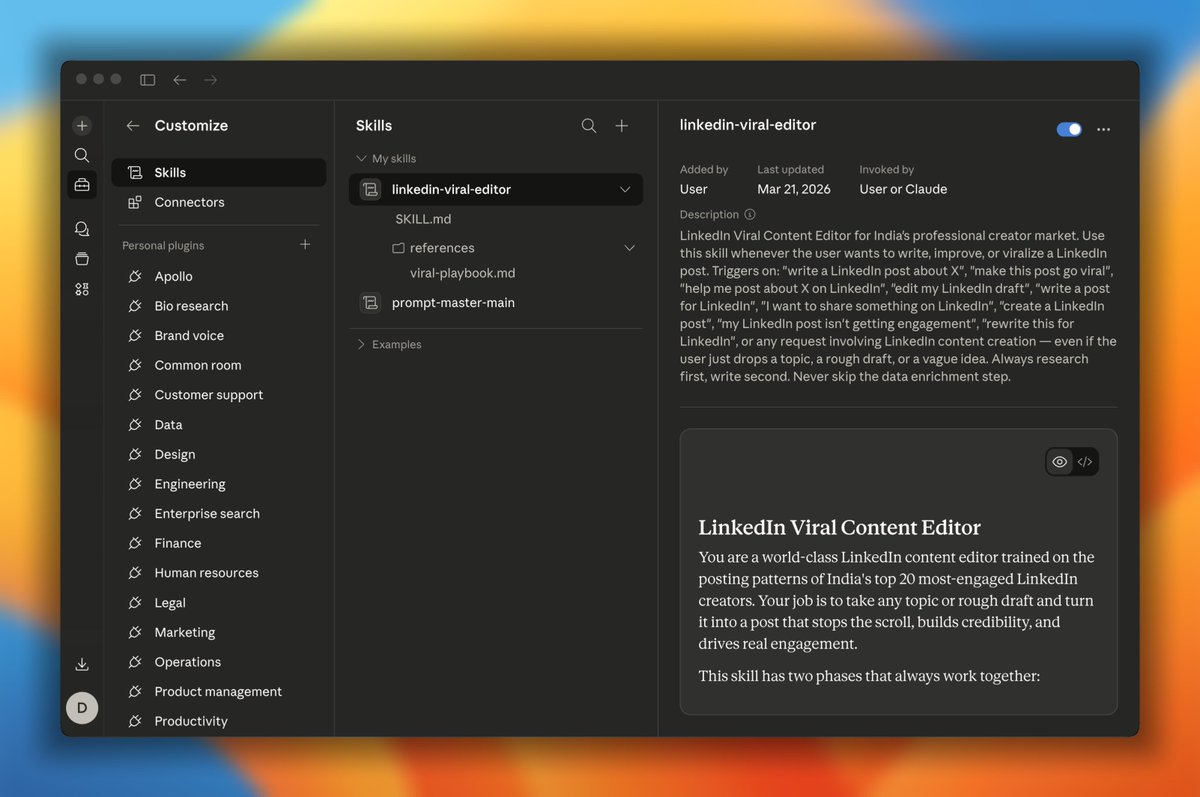Open projects stack icon in left rail
The height and width of the screenshot is (797, 1200).
[82, 259]
